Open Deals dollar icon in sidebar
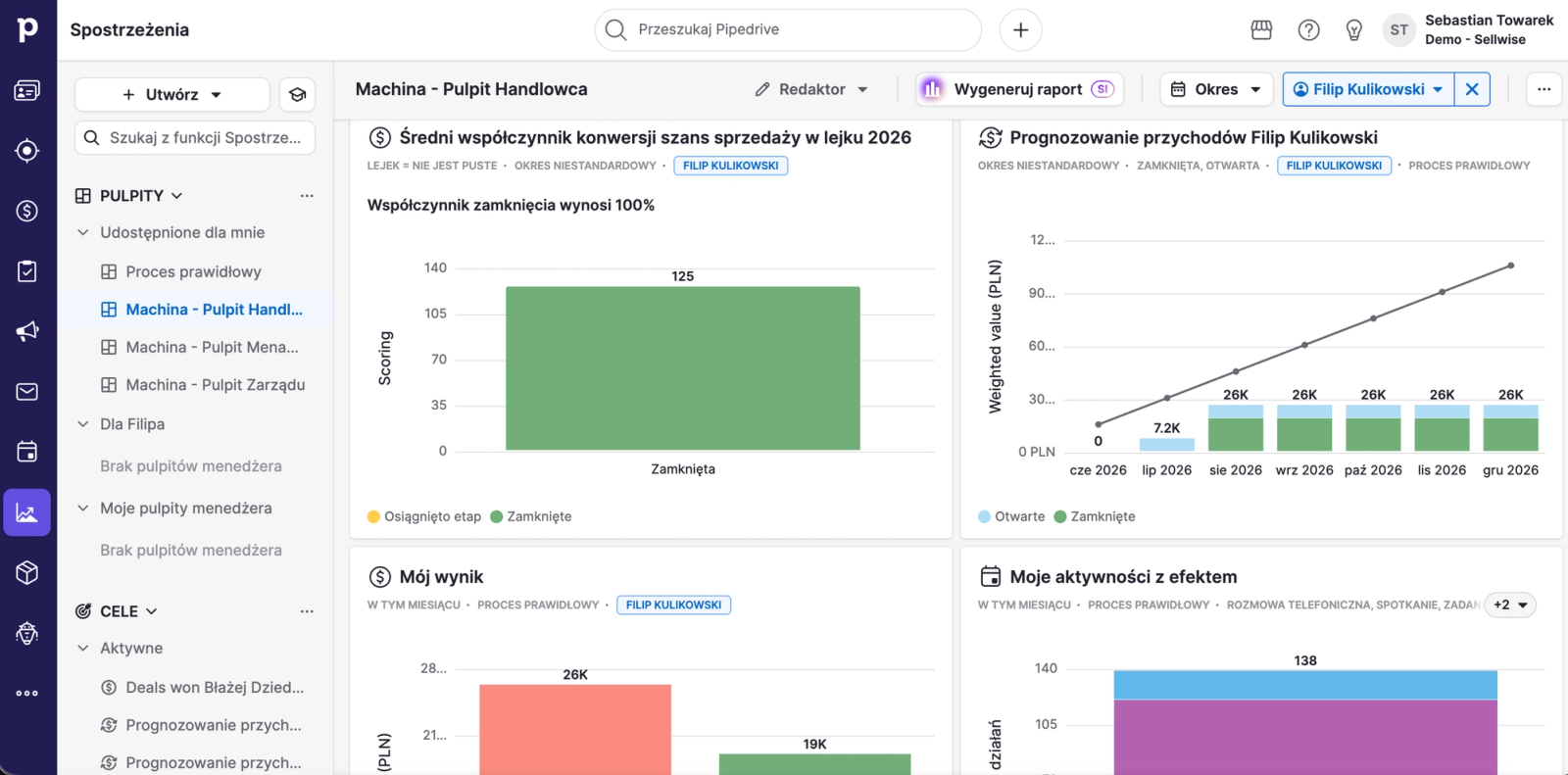1568x775 pixels. 27,211
